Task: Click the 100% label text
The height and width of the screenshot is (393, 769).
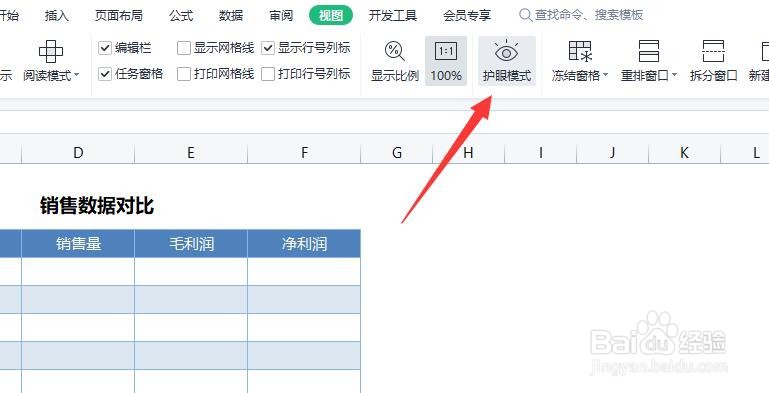Action: tap(446, 76)
